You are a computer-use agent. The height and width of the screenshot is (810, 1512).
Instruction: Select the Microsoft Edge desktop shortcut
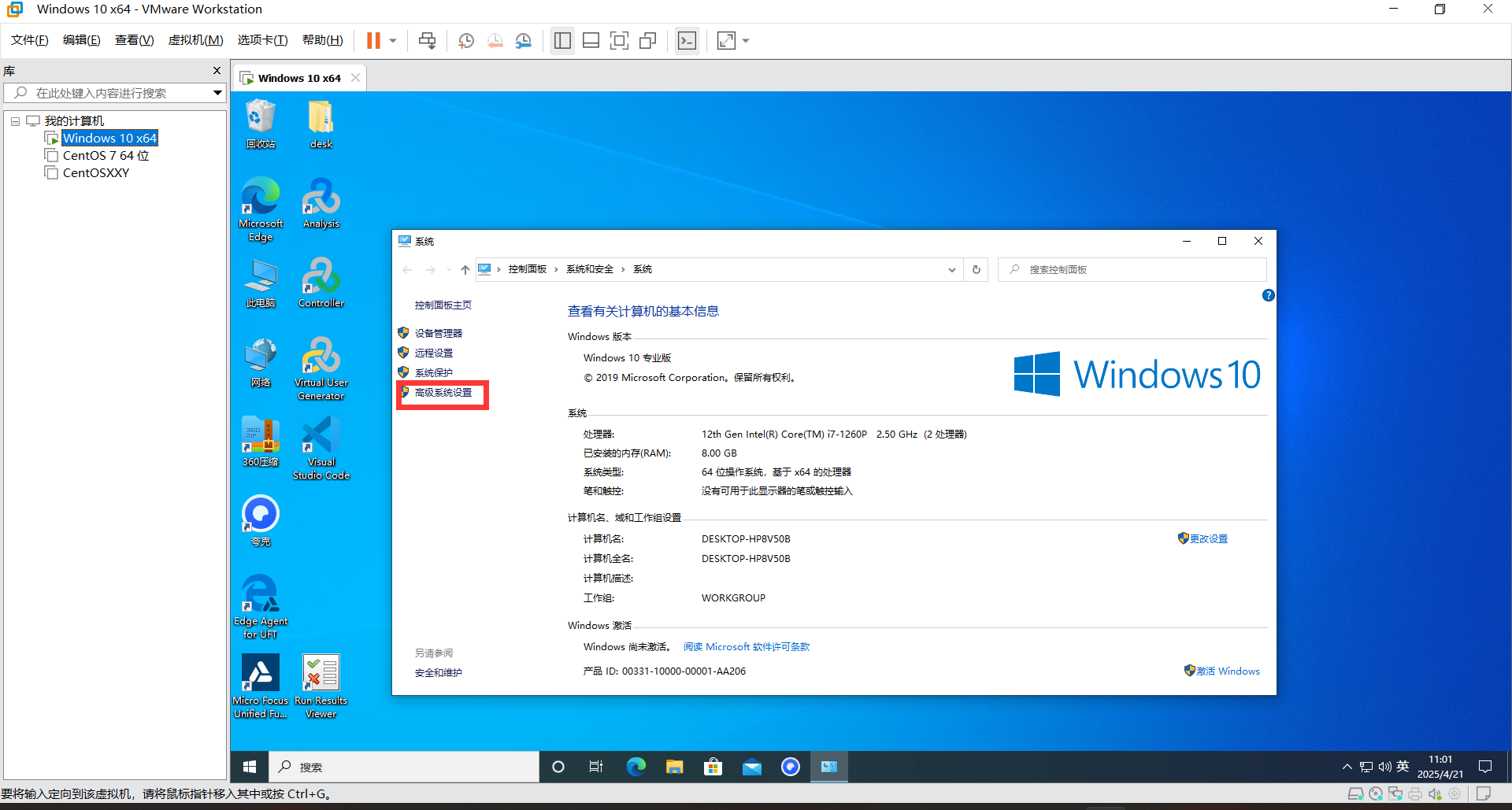click(261, 209)
